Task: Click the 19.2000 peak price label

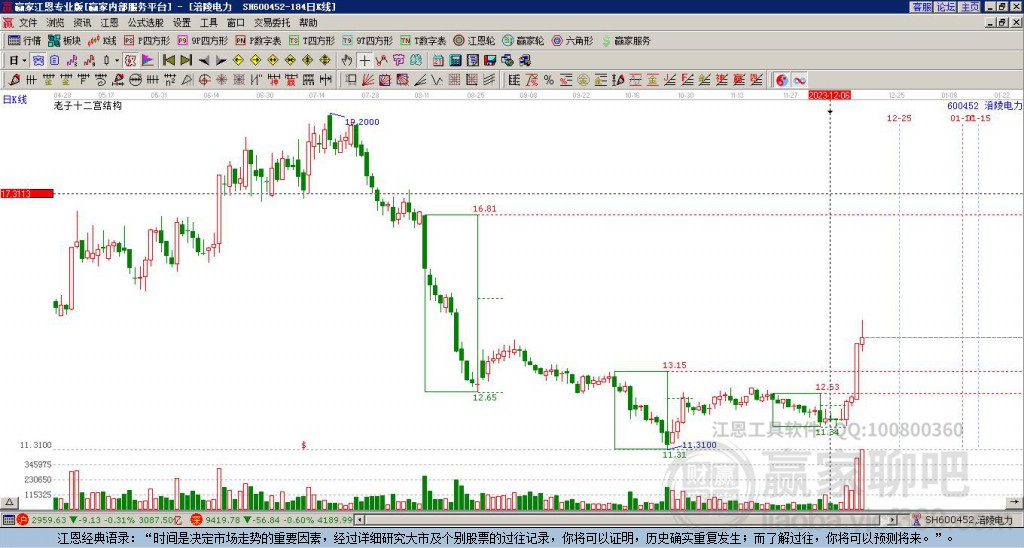Action: pyautogui.click(x=362, y=122)
